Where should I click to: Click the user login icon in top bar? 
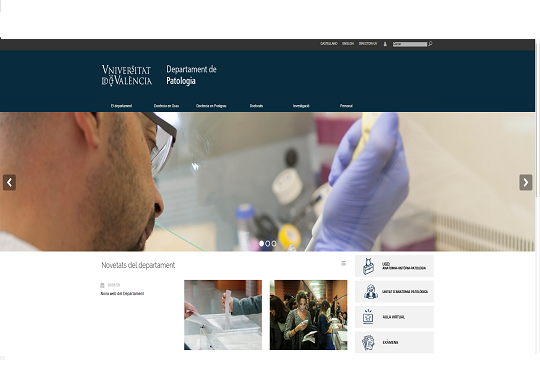click(x=385, y=44)
